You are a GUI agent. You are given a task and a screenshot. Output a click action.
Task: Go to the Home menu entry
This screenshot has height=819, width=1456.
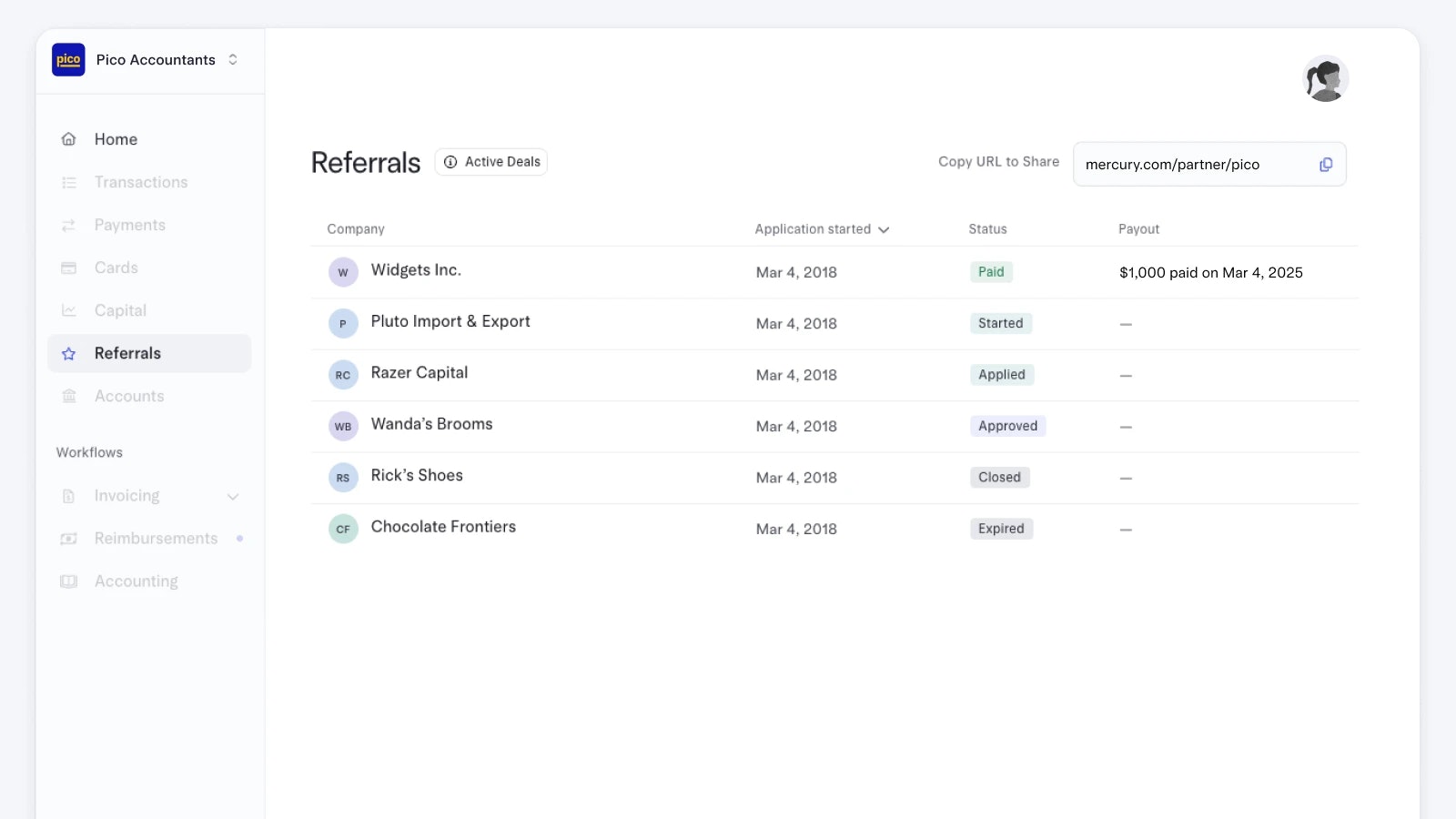click(116, 138)
